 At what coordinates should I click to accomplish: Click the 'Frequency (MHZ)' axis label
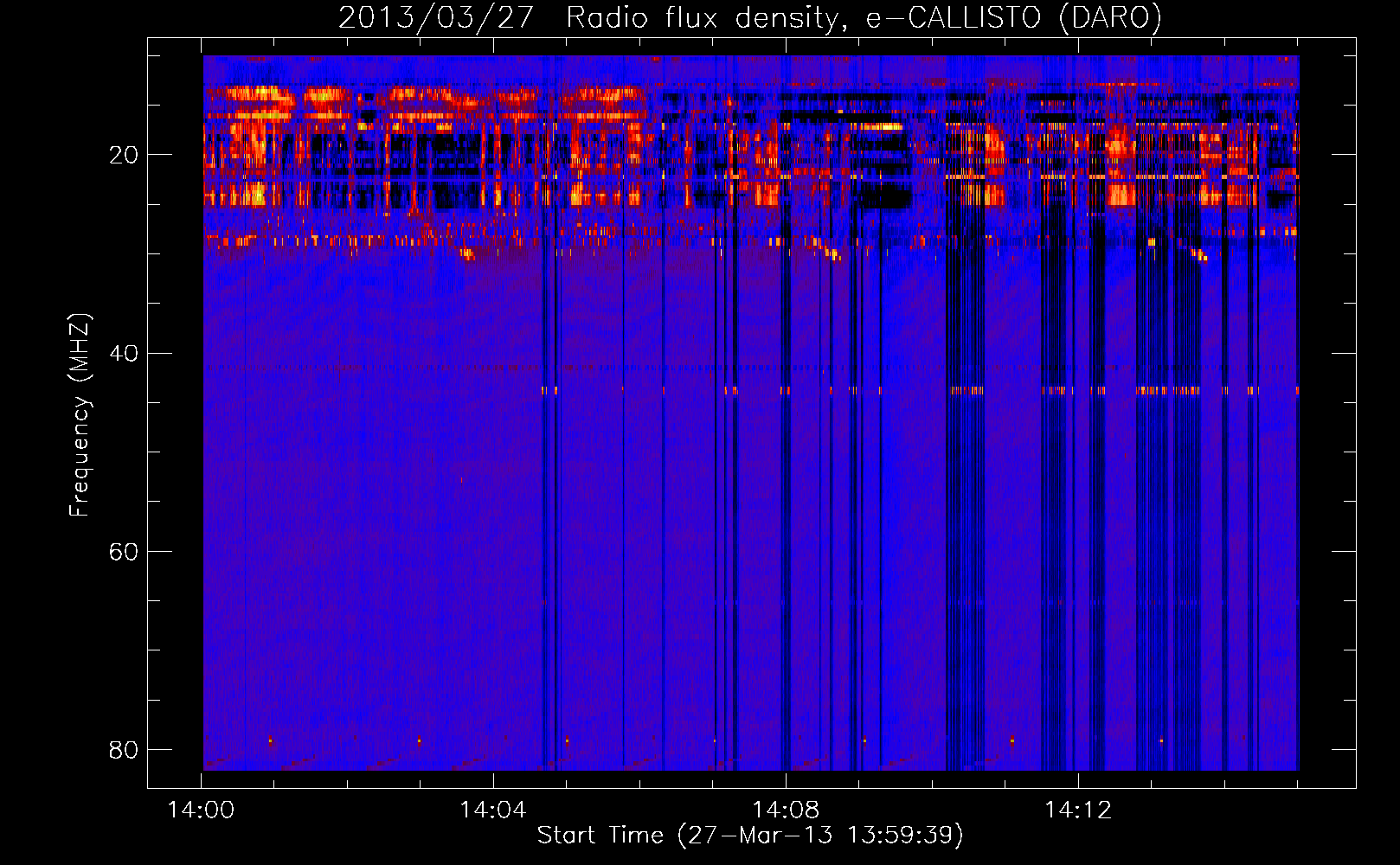[x=79, y=415]
